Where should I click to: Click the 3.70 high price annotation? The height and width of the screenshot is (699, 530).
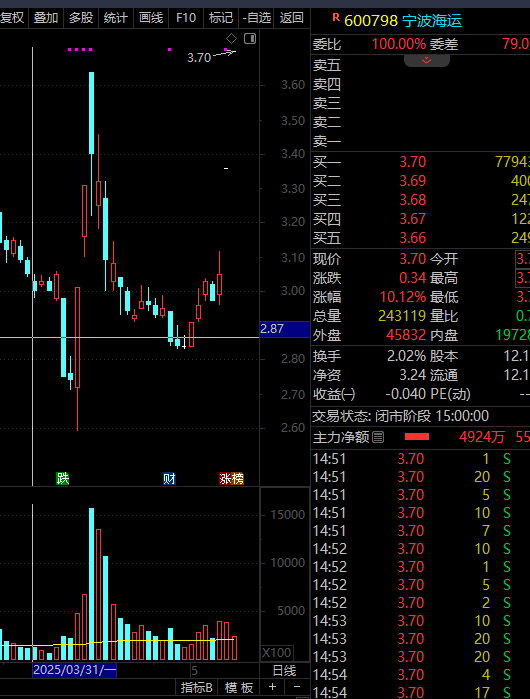199,58
